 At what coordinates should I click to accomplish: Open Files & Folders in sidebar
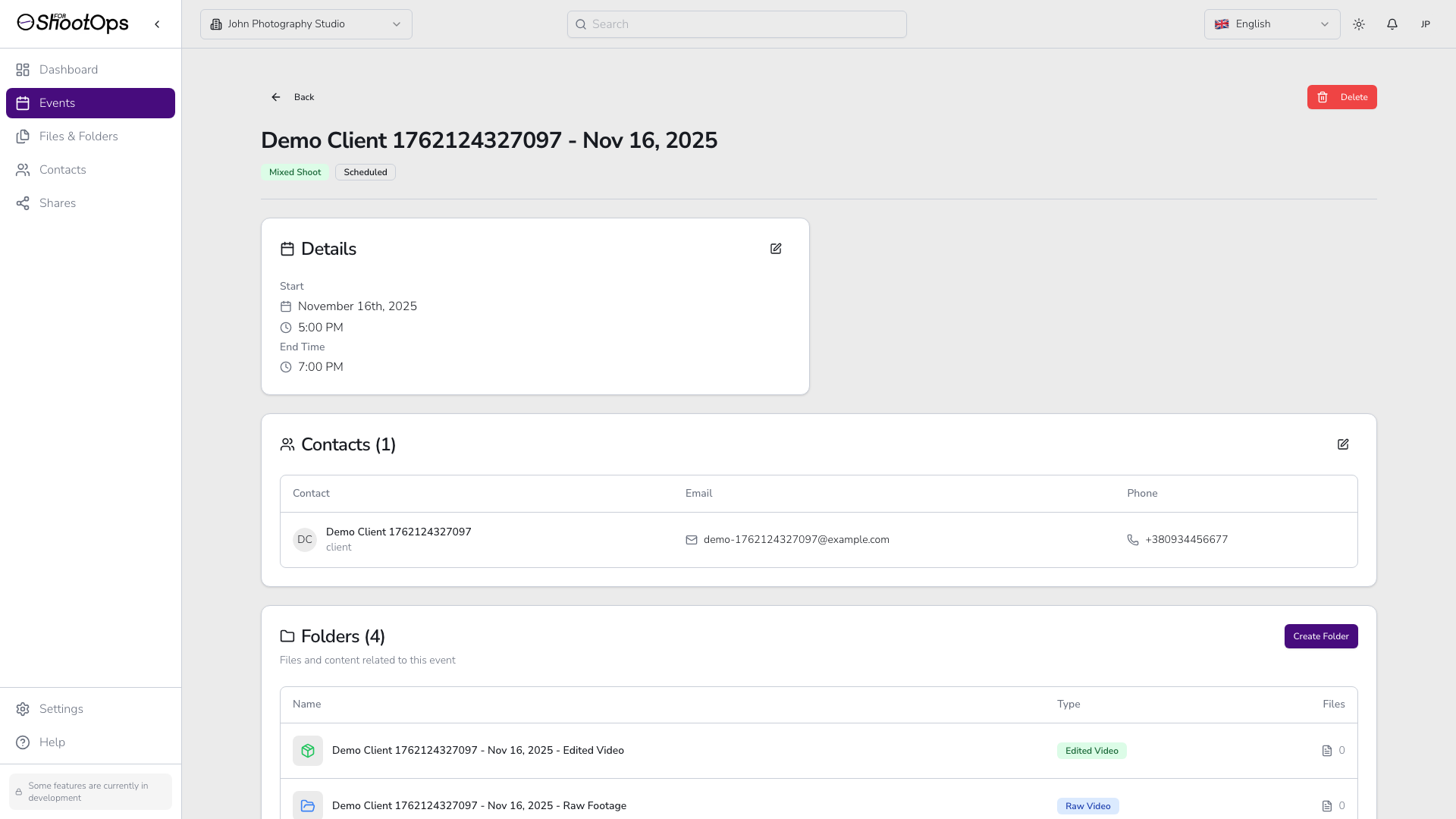click(78, 136)
